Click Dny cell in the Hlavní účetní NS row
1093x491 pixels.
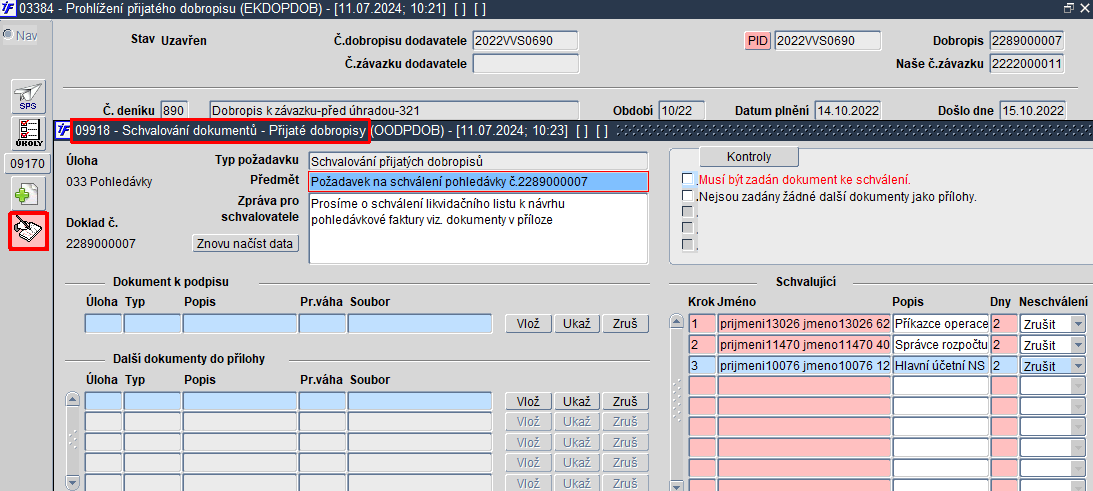point(1004,365)
